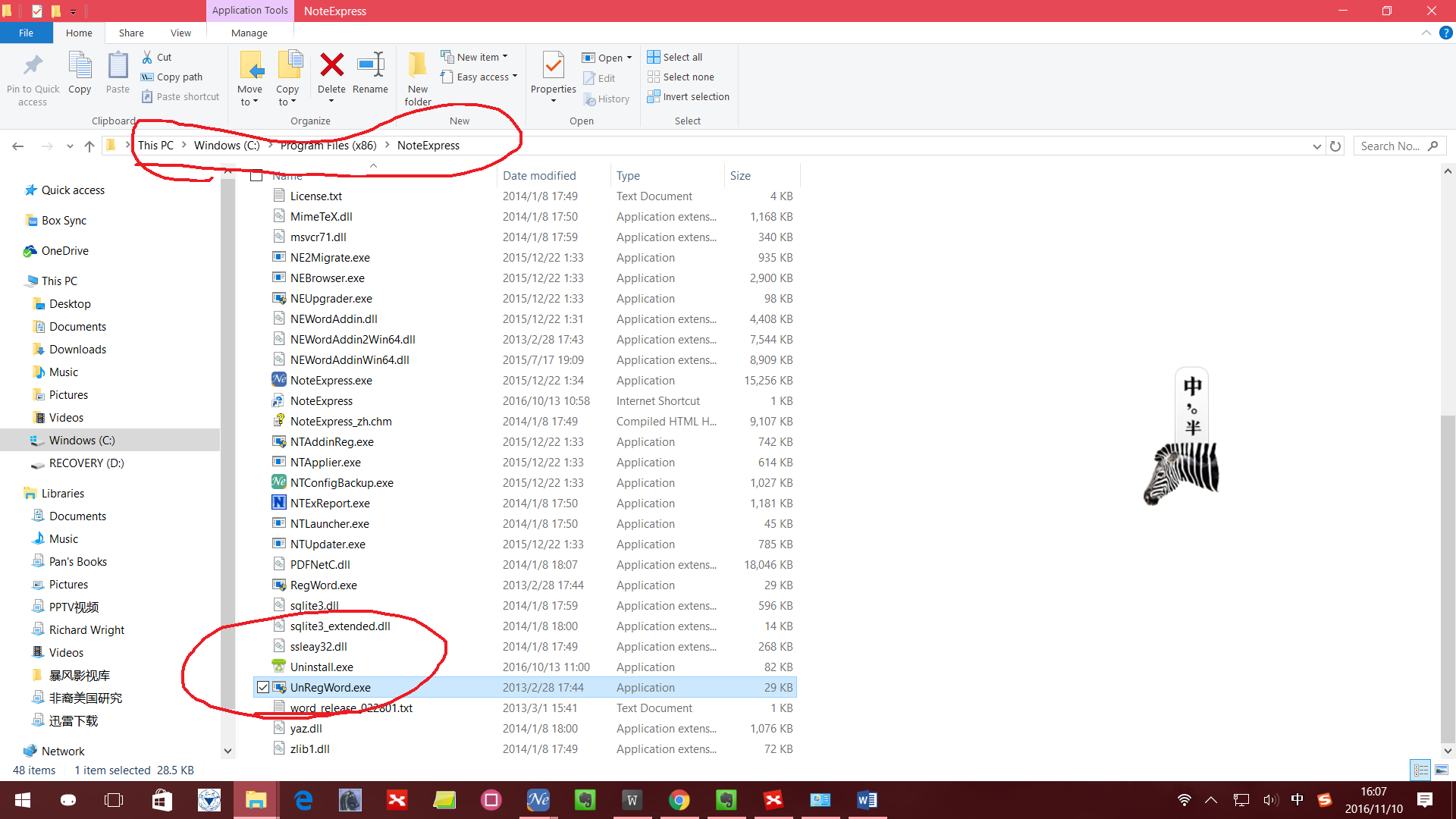Click Select all in the ribbon
The width and height of the screenshot is (1456, 819).
coord(675,57)
